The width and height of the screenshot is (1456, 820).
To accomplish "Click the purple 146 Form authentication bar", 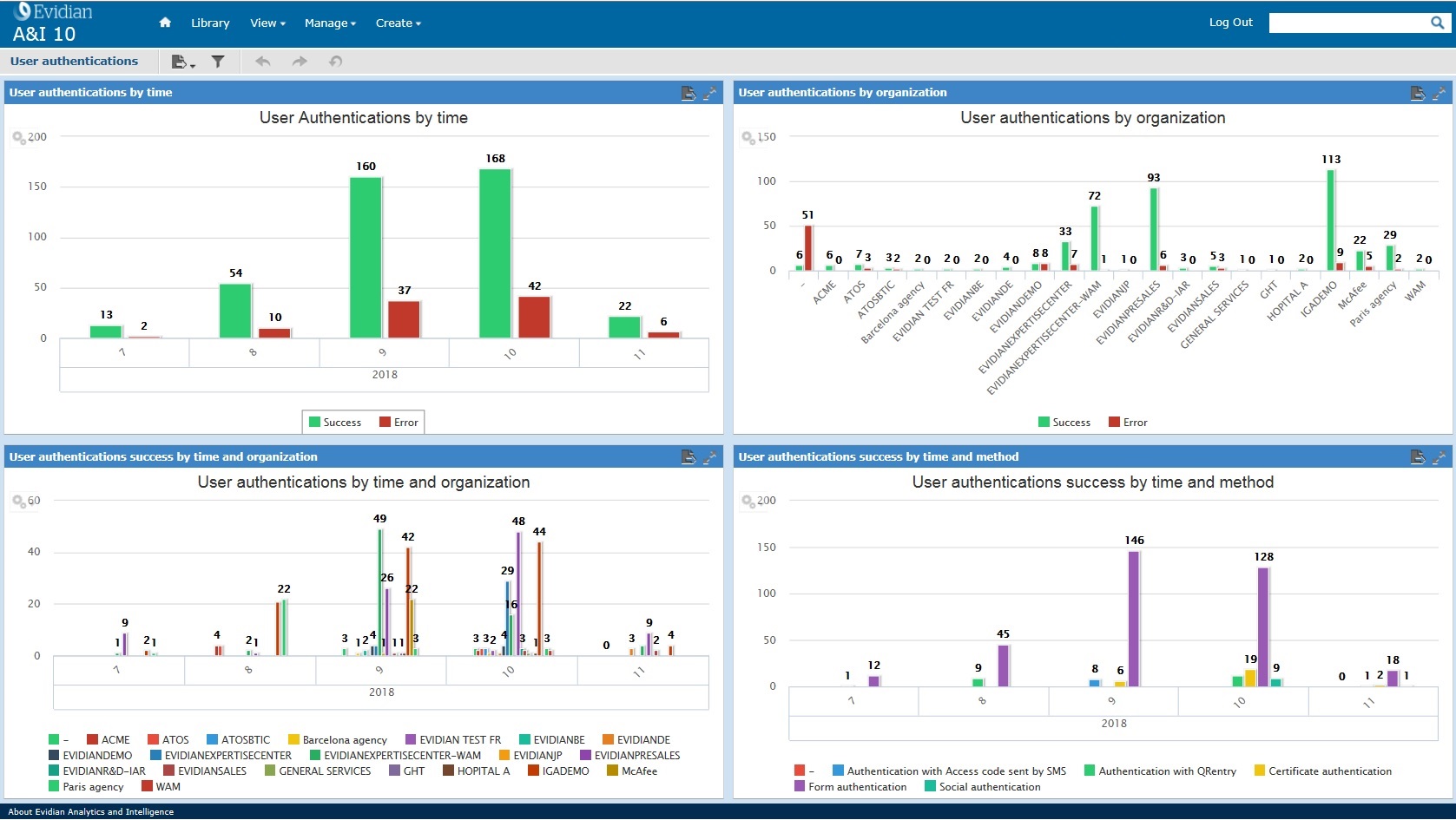I will (x=1134, y=619).
